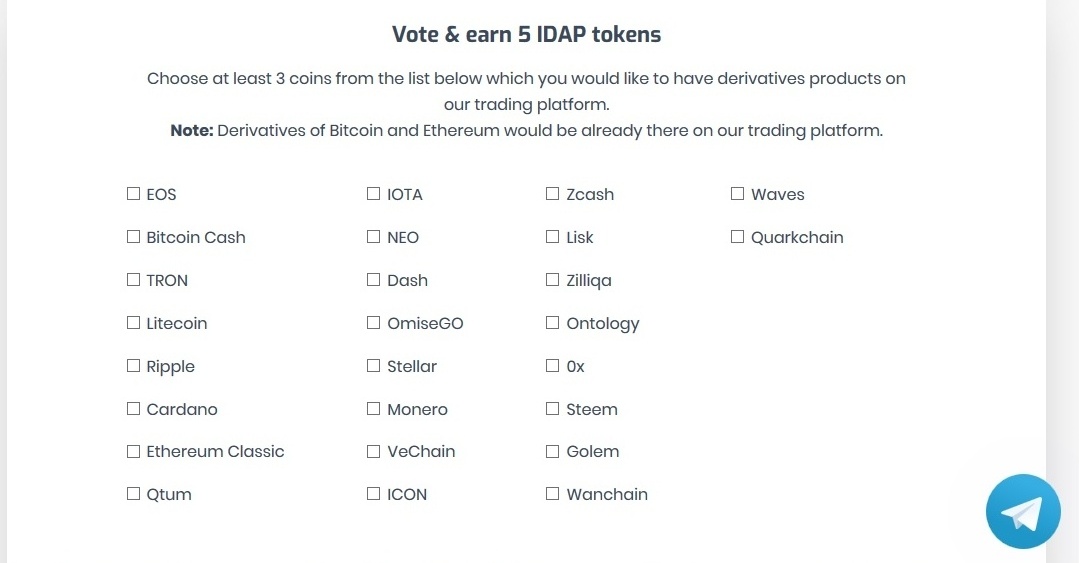Vote for Quarkchain via checkbox
Image resolution: width=1079 pixels, height=563 pixels.
[x=738, y=237]
